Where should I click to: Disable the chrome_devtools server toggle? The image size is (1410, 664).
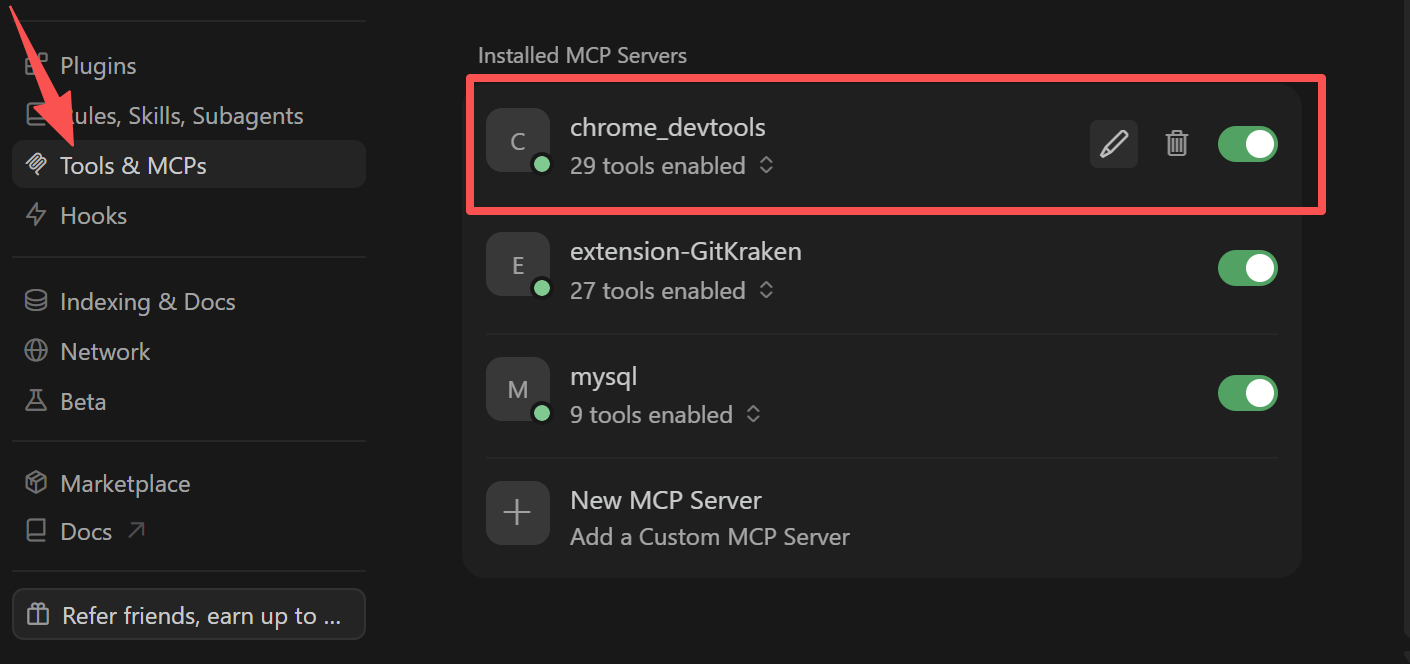[x=1248, y=144]
